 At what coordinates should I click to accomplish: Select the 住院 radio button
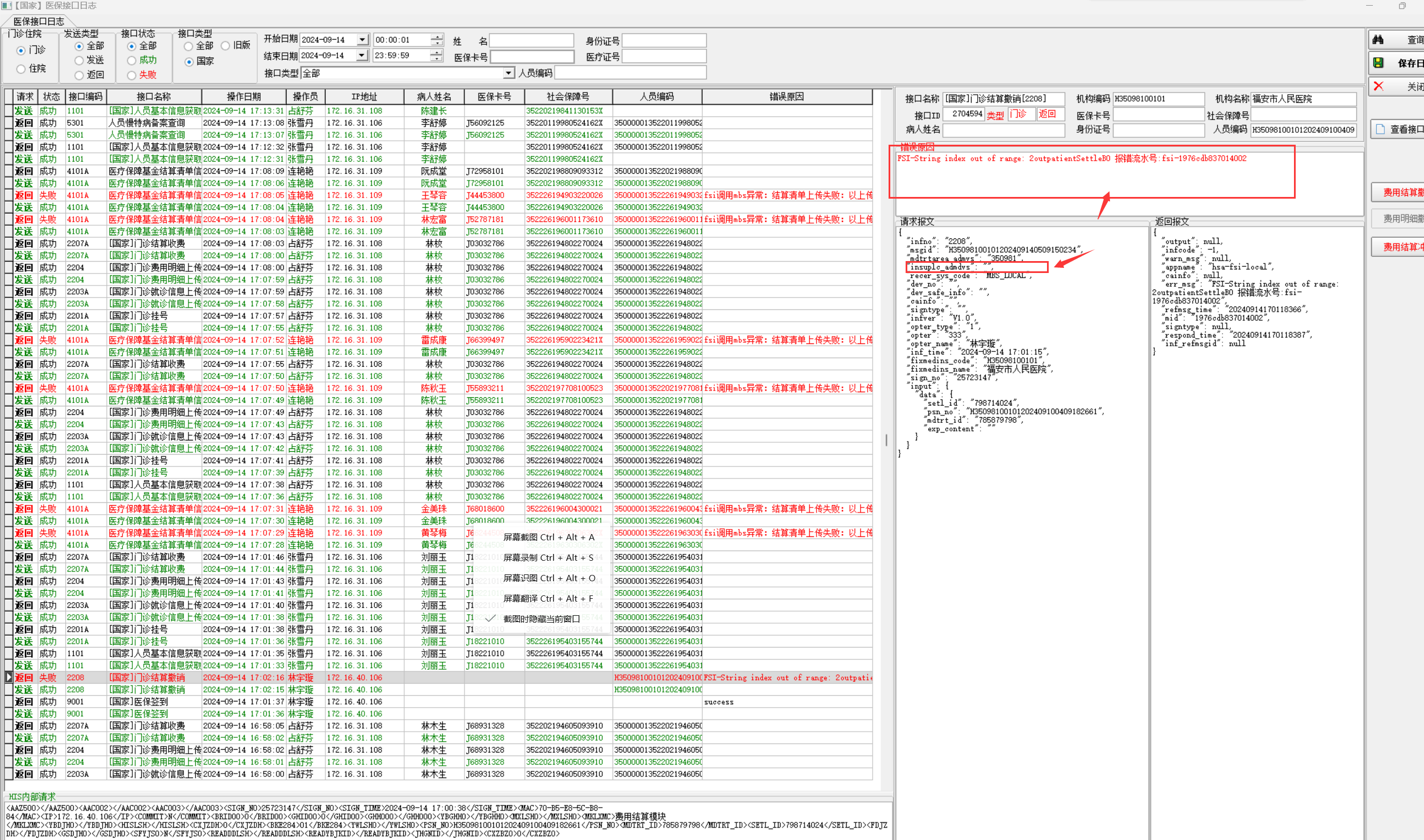tap(21, 69)
